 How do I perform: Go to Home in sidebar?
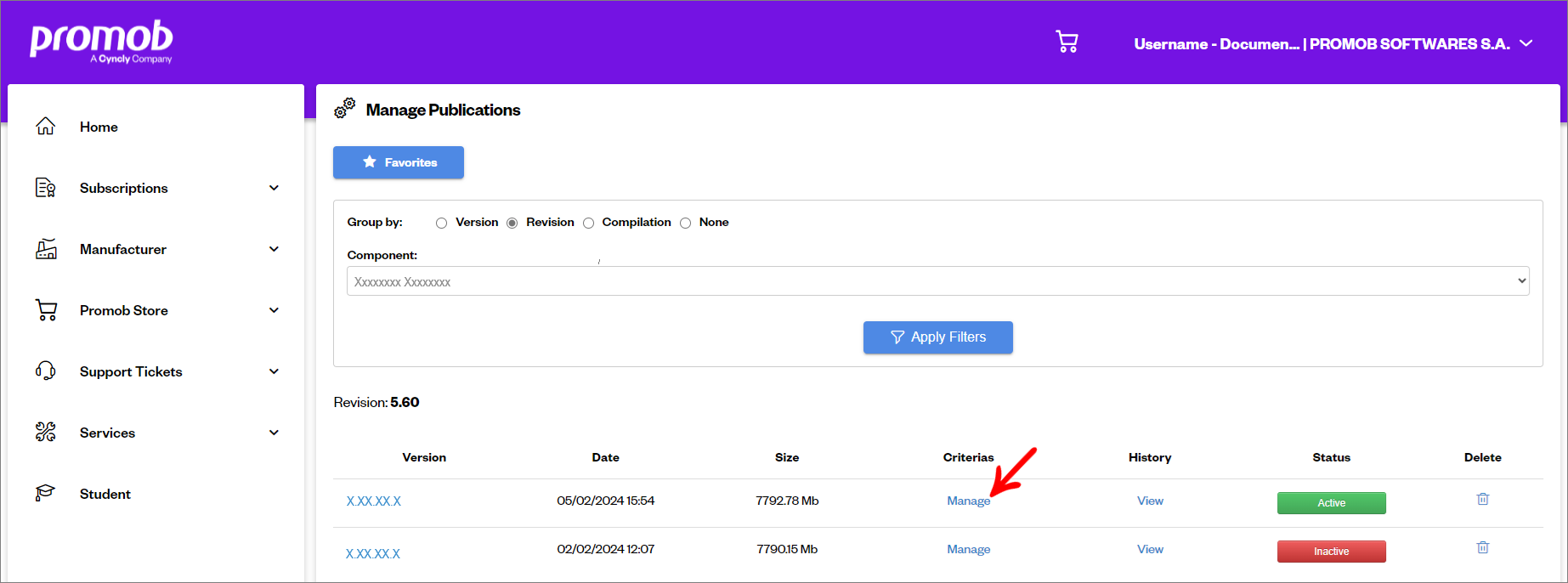click(99, 127)
